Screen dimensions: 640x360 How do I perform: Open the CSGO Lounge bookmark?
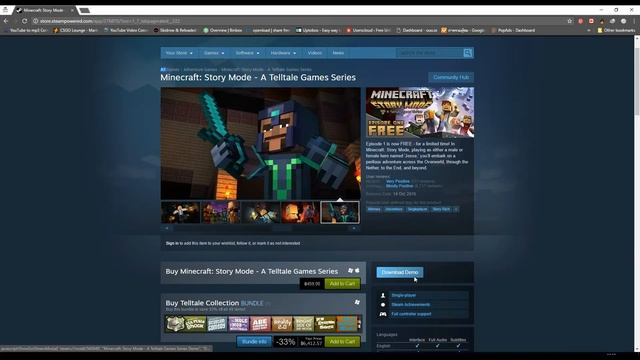76,30
